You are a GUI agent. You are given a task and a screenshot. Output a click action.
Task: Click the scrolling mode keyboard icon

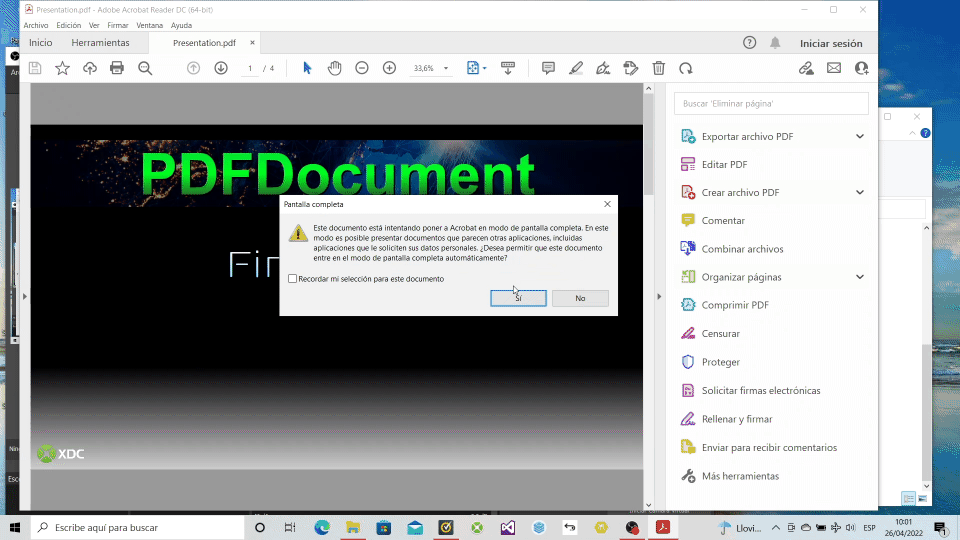coord(508,68)
